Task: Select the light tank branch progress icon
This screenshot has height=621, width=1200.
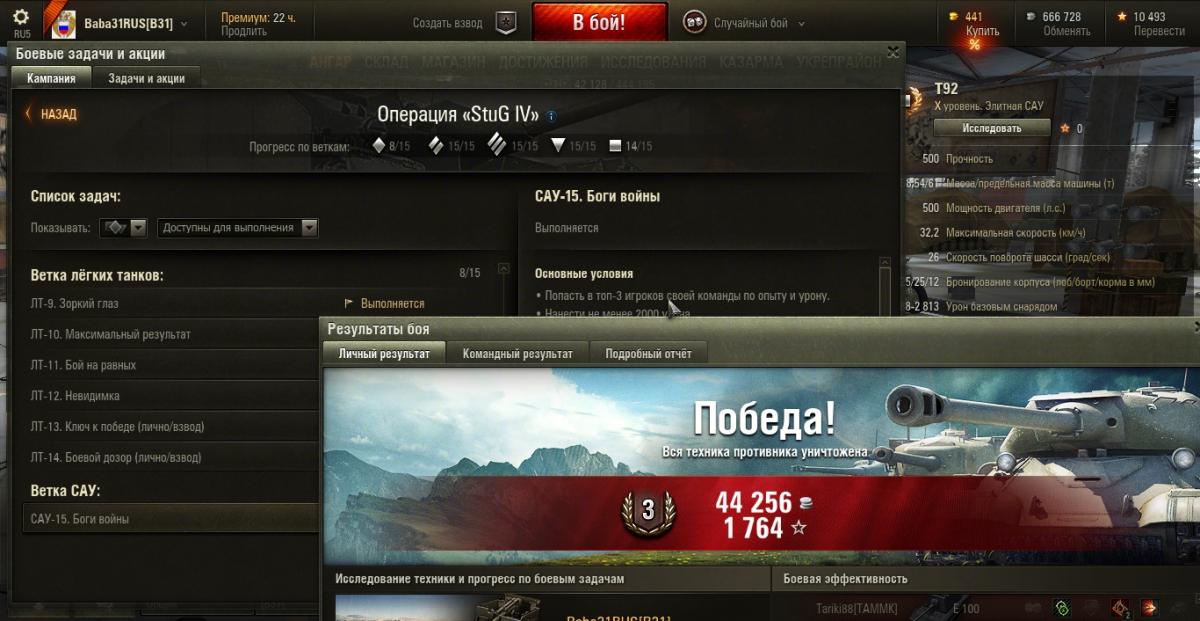Action: (379, 146)
